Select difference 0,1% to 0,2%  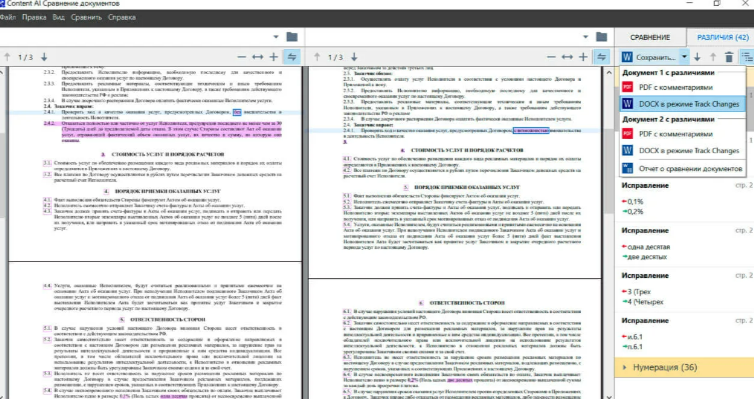(684, 199)
